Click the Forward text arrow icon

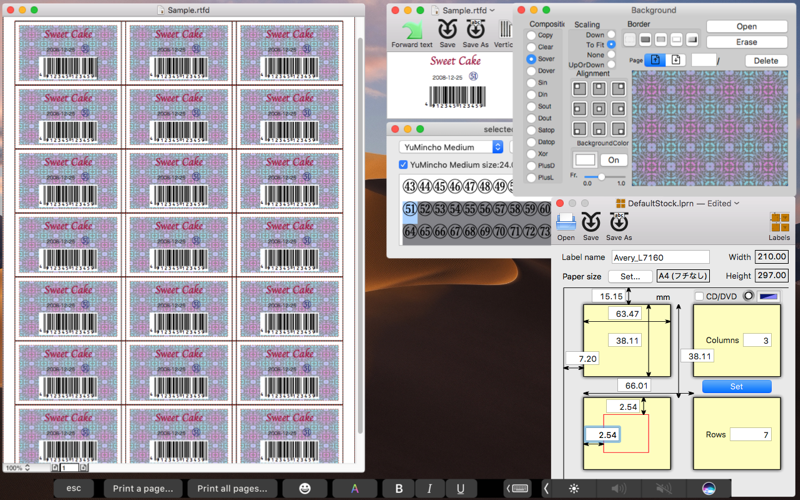pos(411,29)
